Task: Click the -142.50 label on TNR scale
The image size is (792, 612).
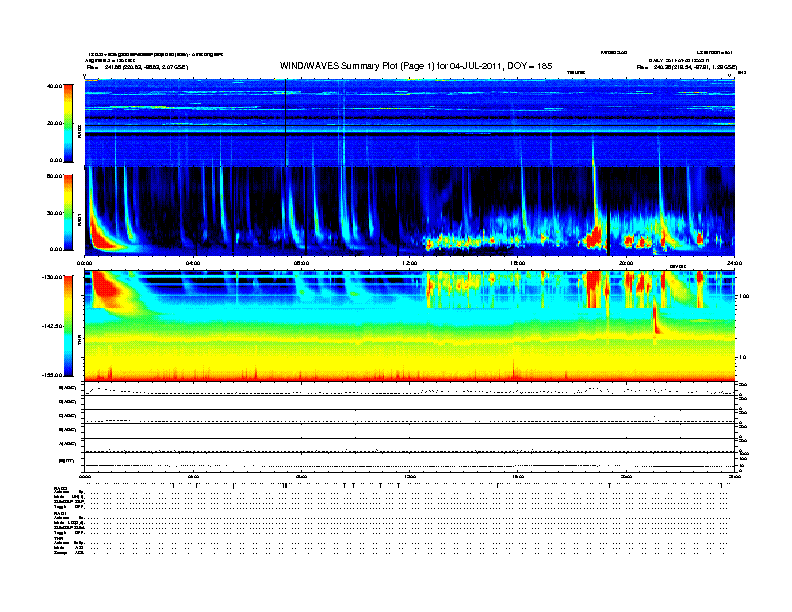Action: coord(52,326)
